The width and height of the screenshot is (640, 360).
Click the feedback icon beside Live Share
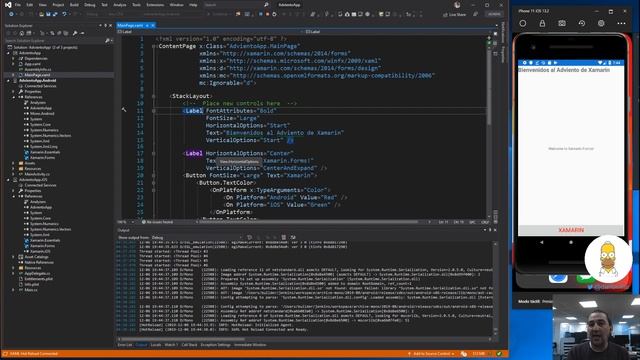pos(476,14)
